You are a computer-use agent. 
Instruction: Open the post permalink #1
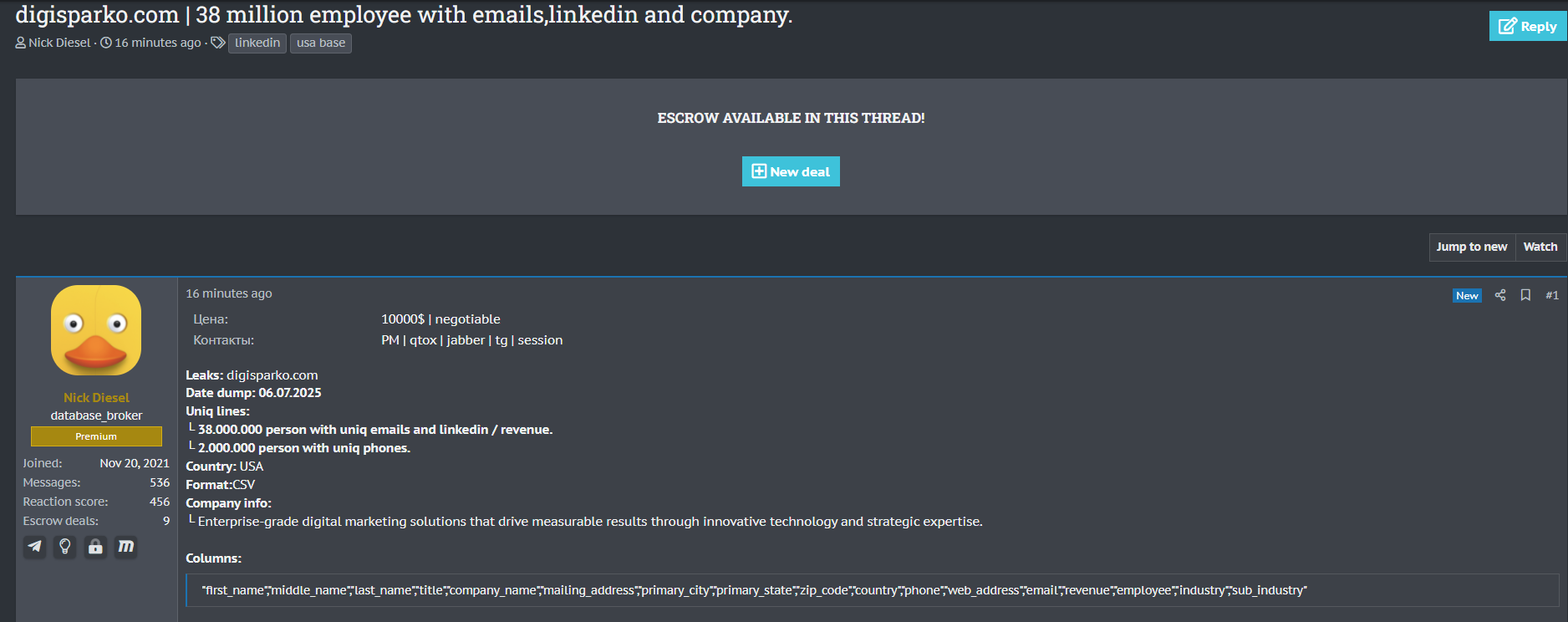[x=1551, y=295]
